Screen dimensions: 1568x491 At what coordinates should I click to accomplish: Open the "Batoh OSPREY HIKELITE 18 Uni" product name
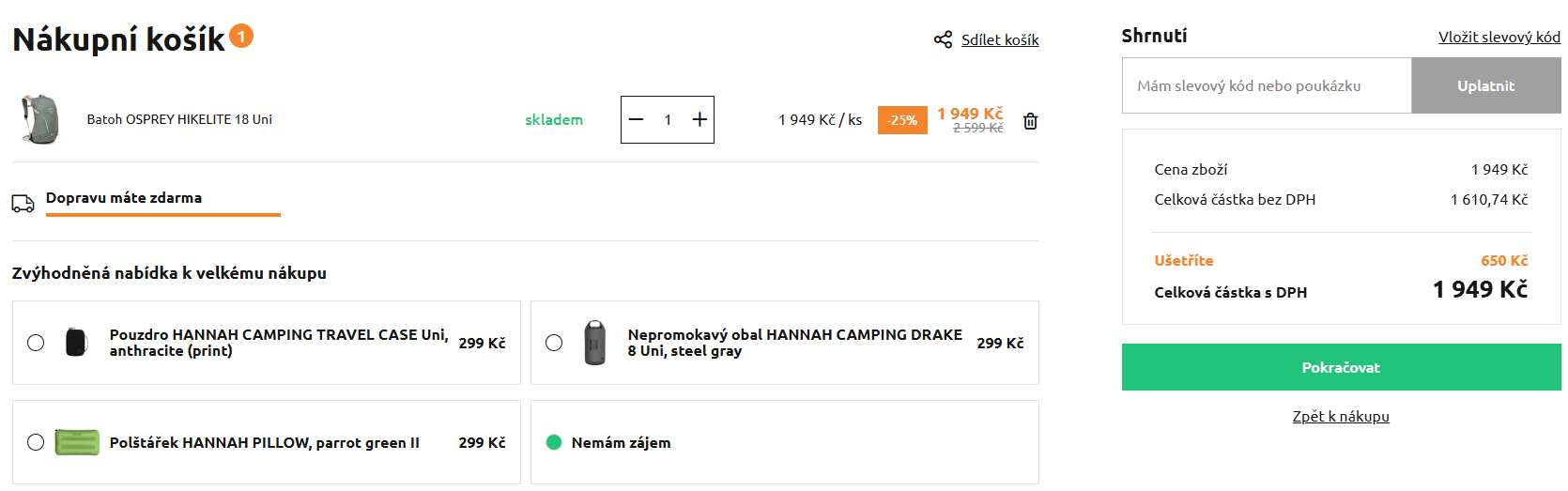click(179, 119)
